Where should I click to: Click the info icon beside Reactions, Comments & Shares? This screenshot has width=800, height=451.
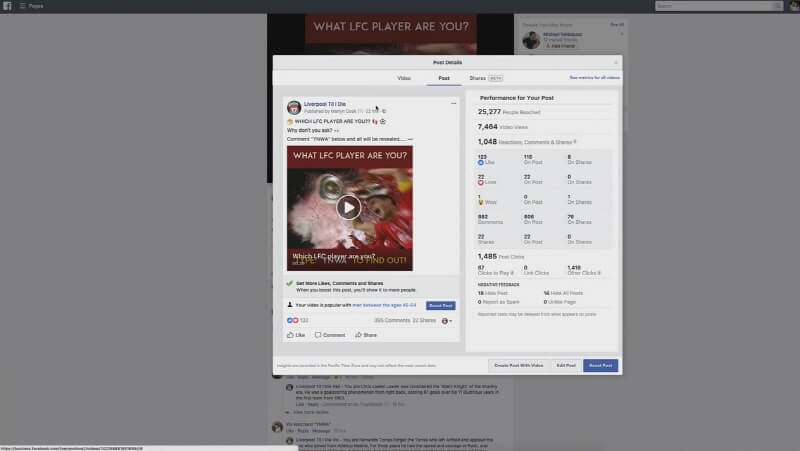coord(575,142)
